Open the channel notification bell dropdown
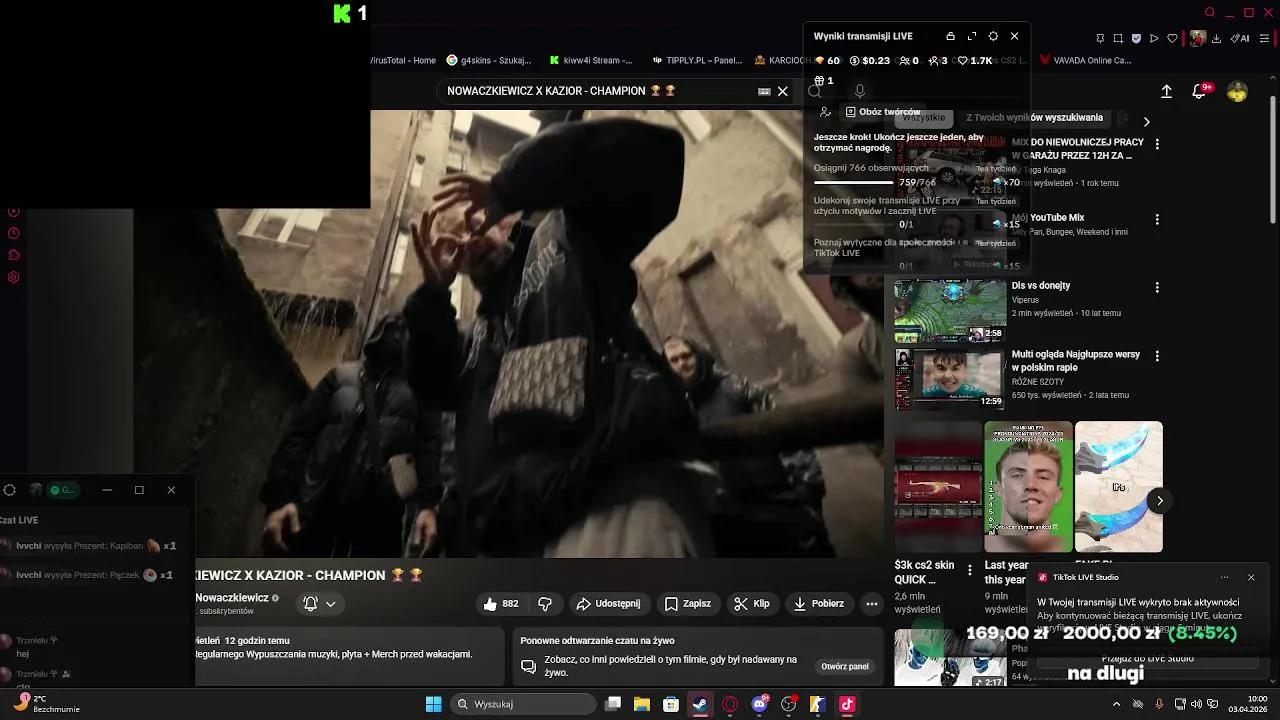1280x720 pixels. (x=320, y=604)
